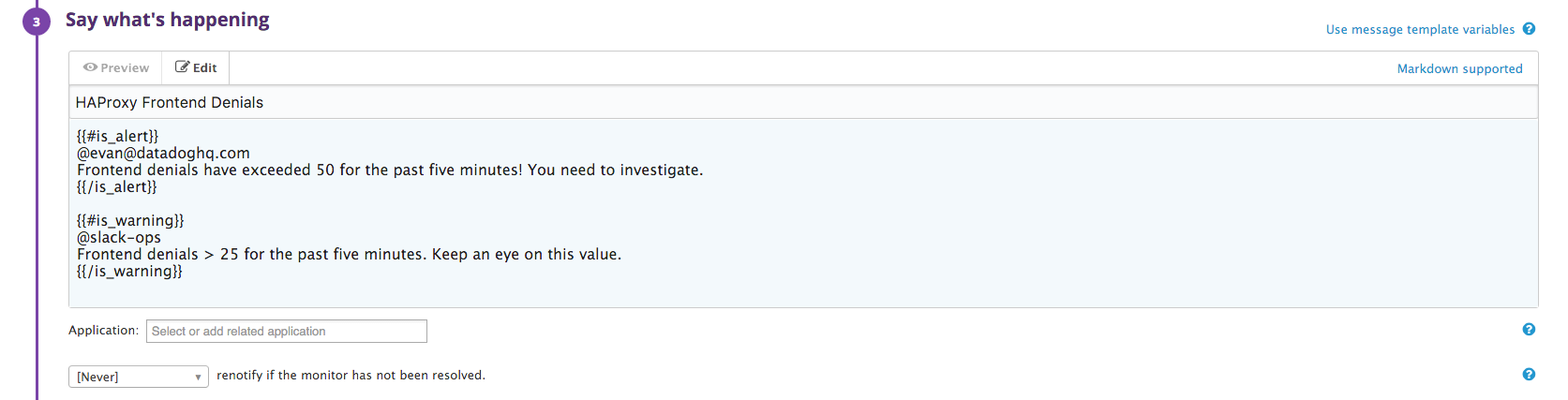
Task: Place cursor on @evan@datadoghq.com mention line
Action: coord(163,153)
